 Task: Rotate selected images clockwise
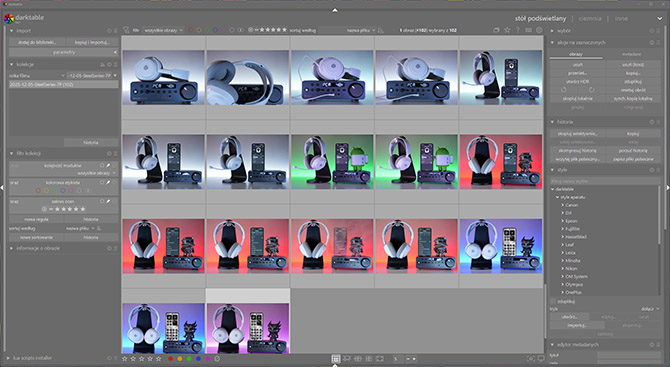pyautogui.click(x=591, y=90)
